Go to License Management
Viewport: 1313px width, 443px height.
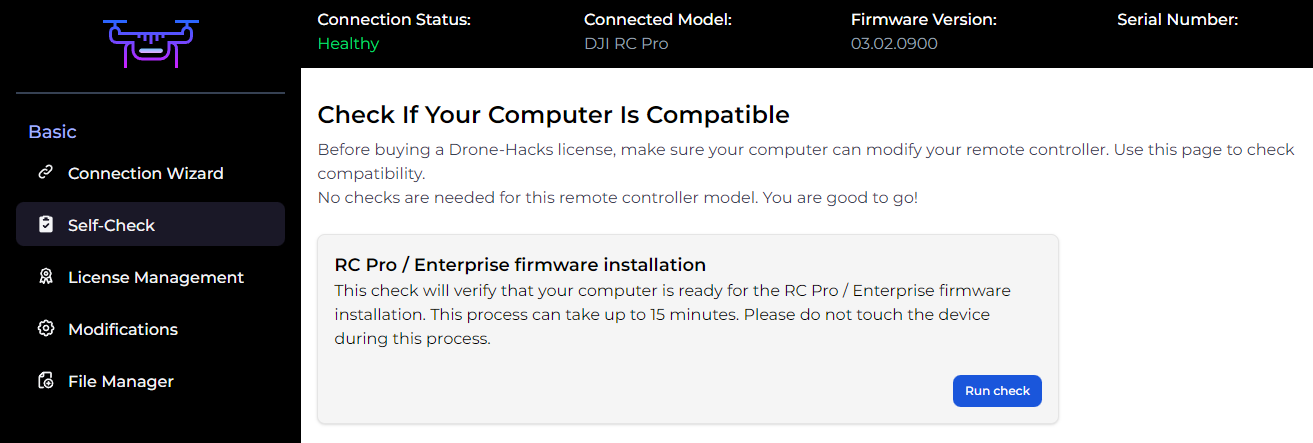pyautogui.click(x=155, y=277)
